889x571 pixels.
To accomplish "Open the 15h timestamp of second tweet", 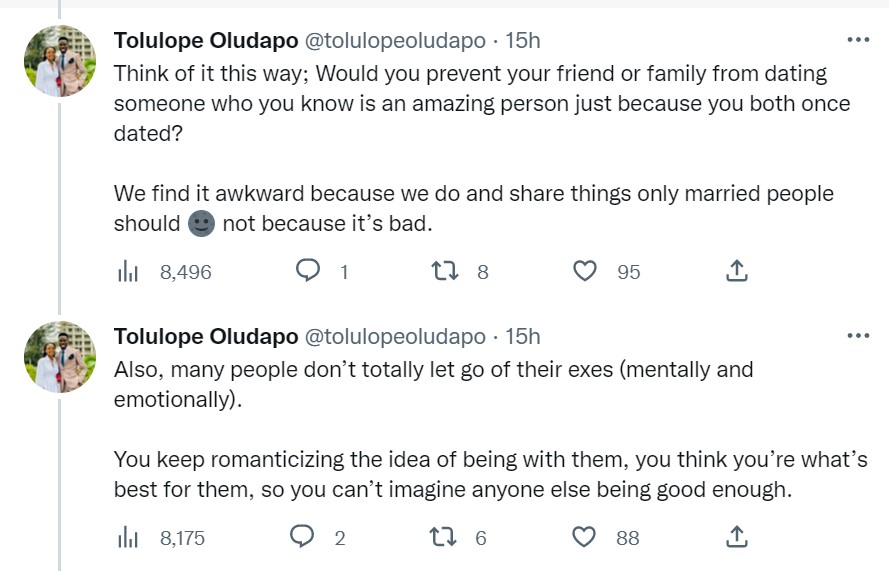I will click(523, 335).
